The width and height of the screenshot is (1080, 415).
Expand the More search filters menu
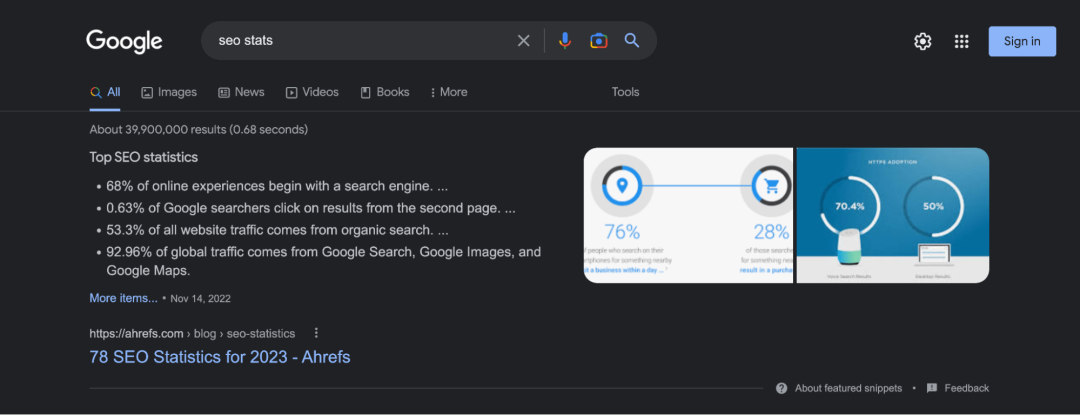448,92
